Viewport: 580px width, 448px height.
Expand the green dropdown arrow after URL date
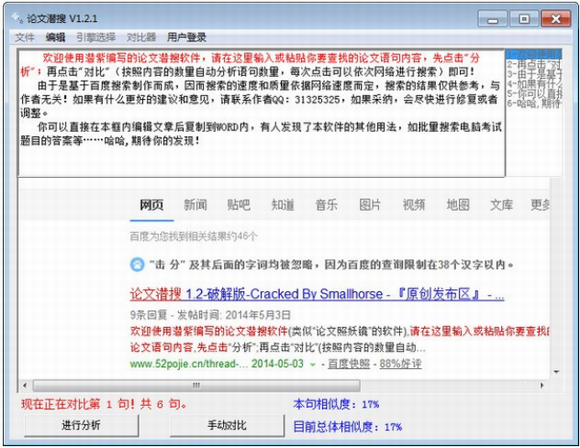[x=313, y=365]
